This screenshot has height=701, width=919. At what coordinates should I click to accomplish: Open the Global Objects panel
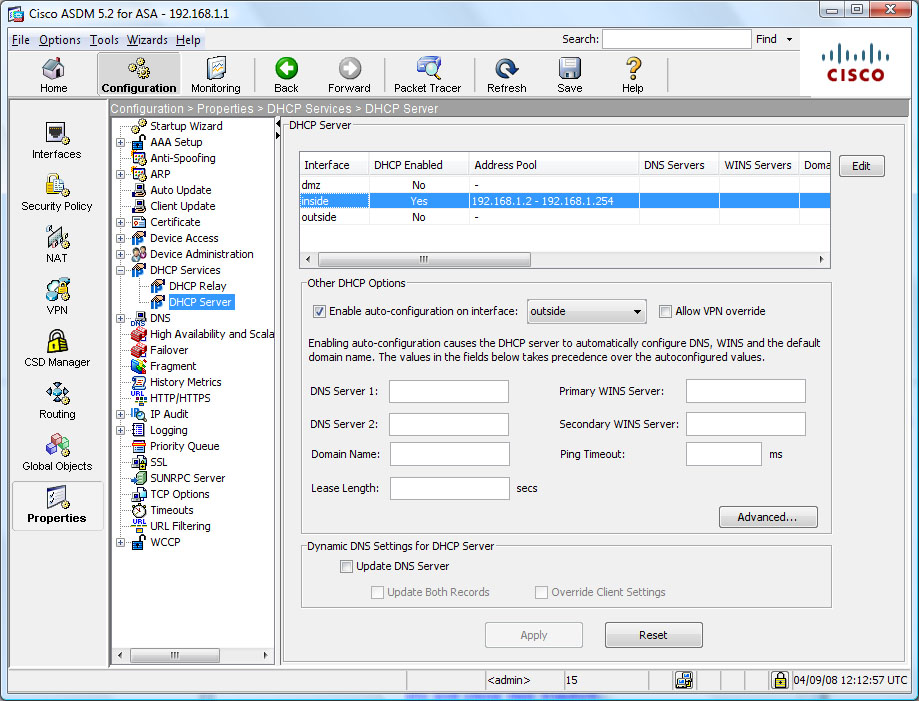click(x=57, y=452)
